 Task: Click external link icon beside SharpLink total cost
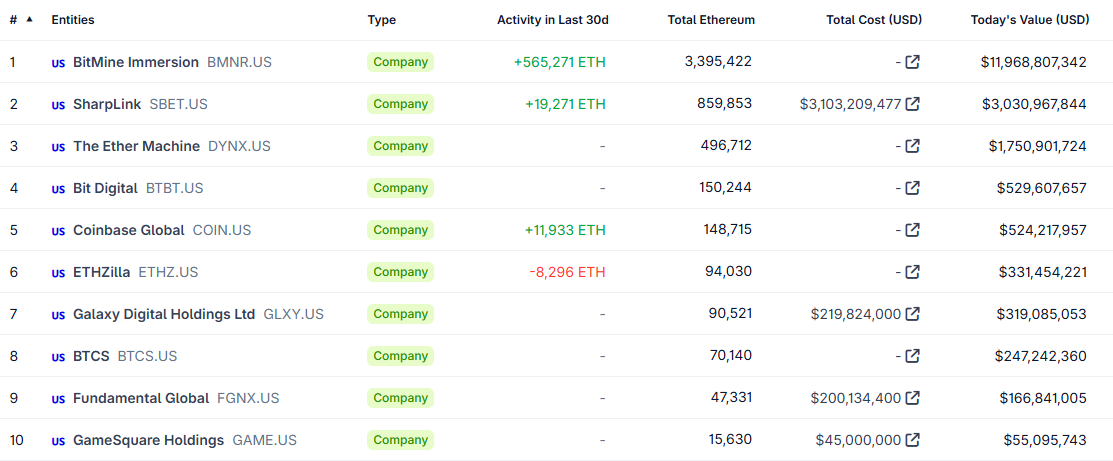912,104
